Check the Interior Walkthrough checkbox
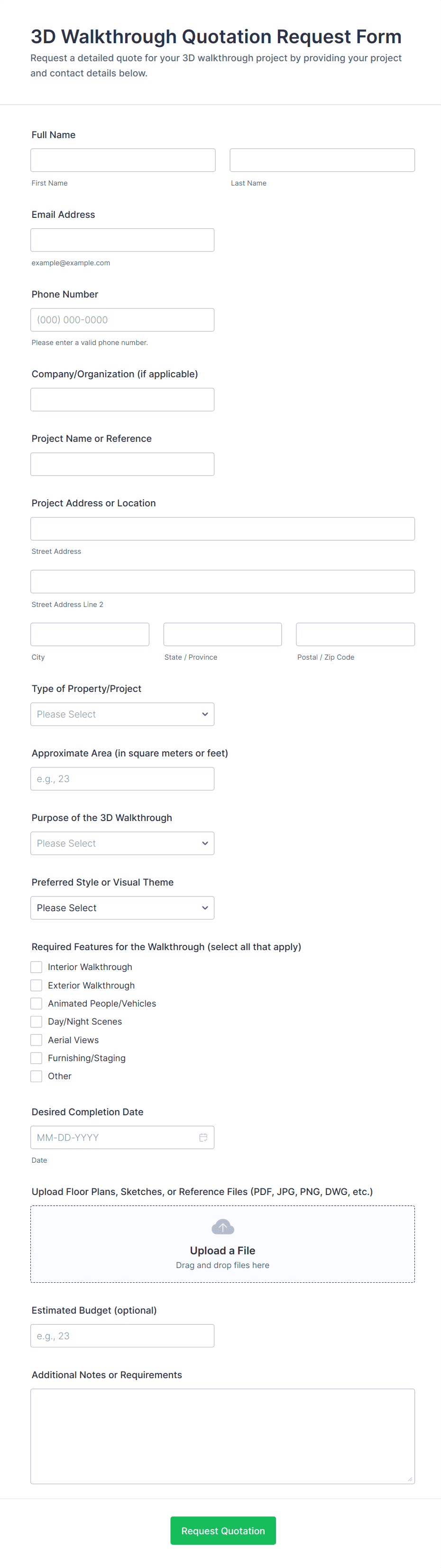Image resolution: width=441 pixels, height=1568 pixels. tap(37, 967)
